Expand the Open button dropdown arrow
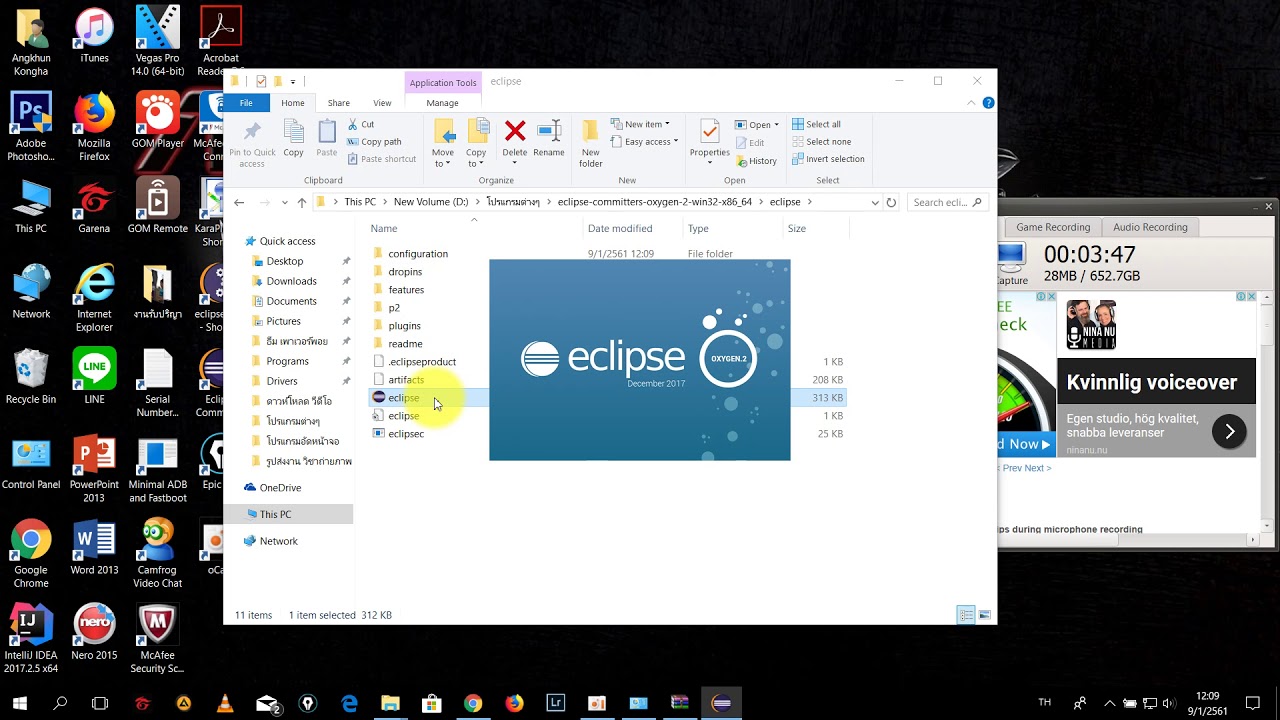This screenshot has height=720, width=1280. tap(776, 125)
